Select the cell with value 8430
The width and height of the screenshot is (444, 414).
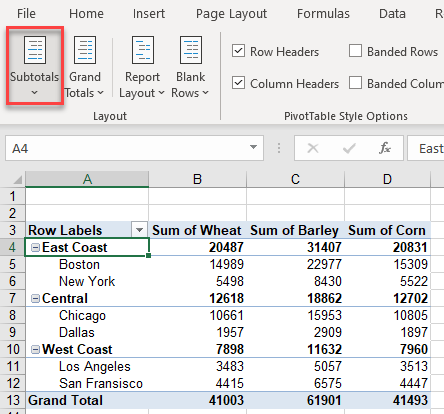click(x=295, y=281)
